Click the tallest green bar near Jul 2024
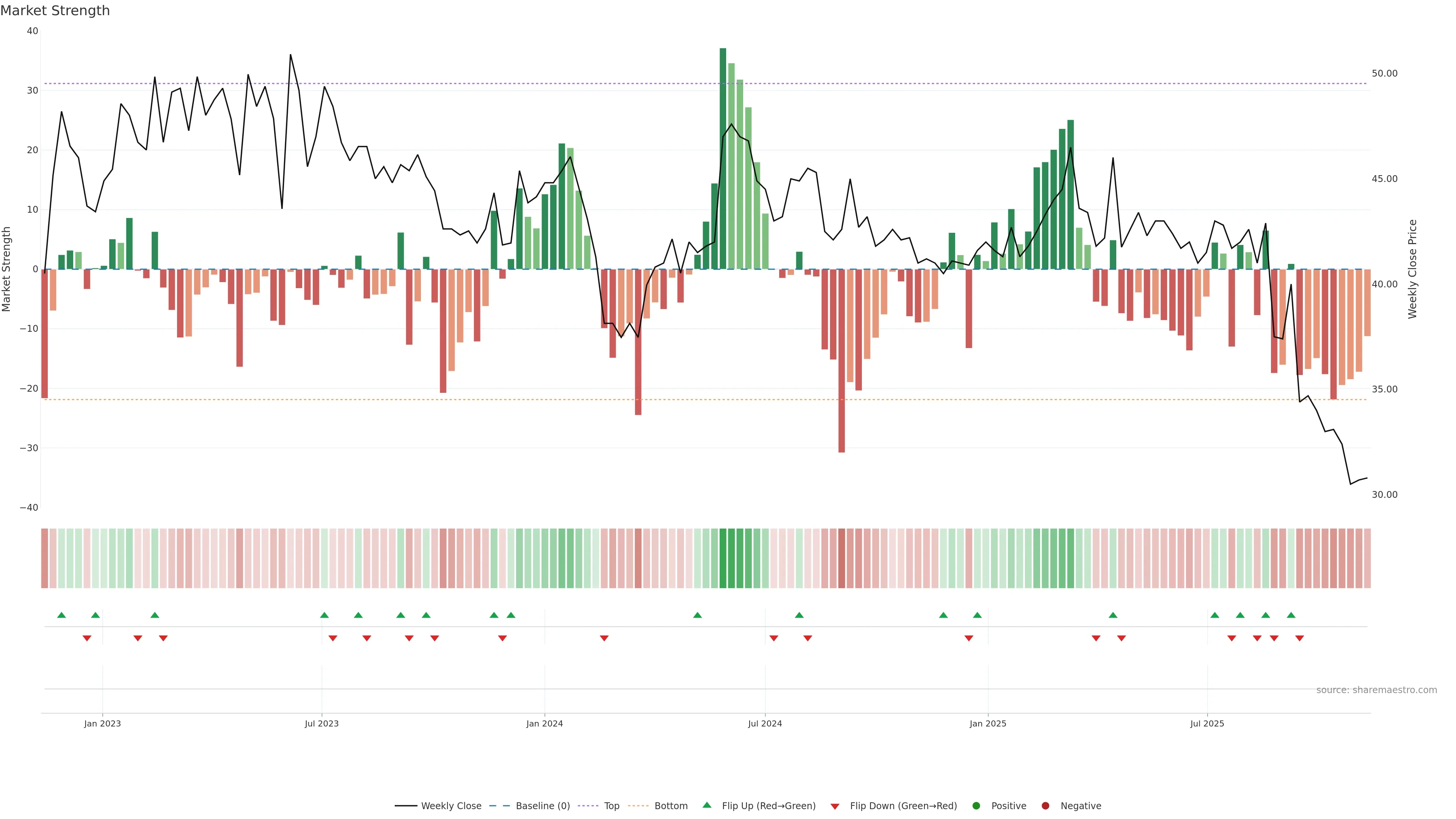 (723, 158)
